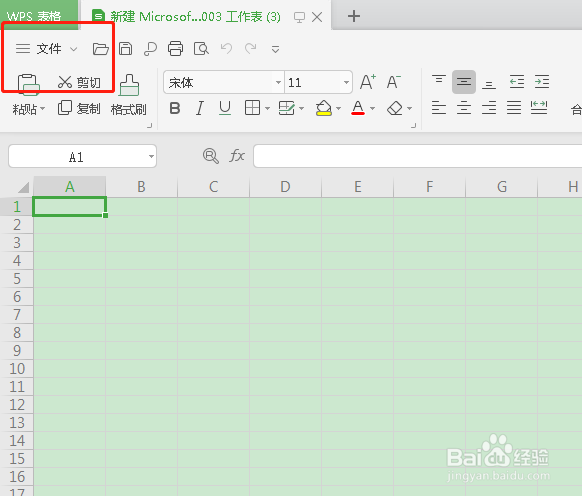Expand the clear eraser dropdown arrow
The height and width of the screenshot is (496, 582).
[409, 109]
